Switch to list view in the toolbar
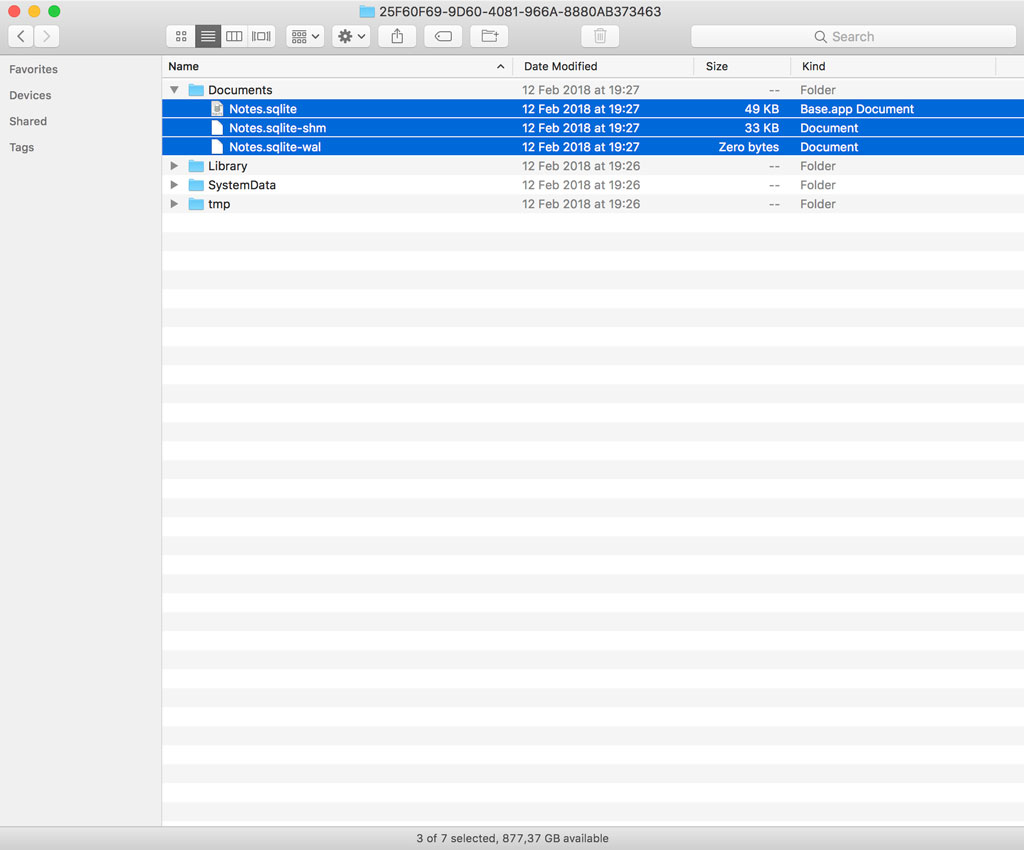Screen dimensions: 1024x850 tap(208, 36)
